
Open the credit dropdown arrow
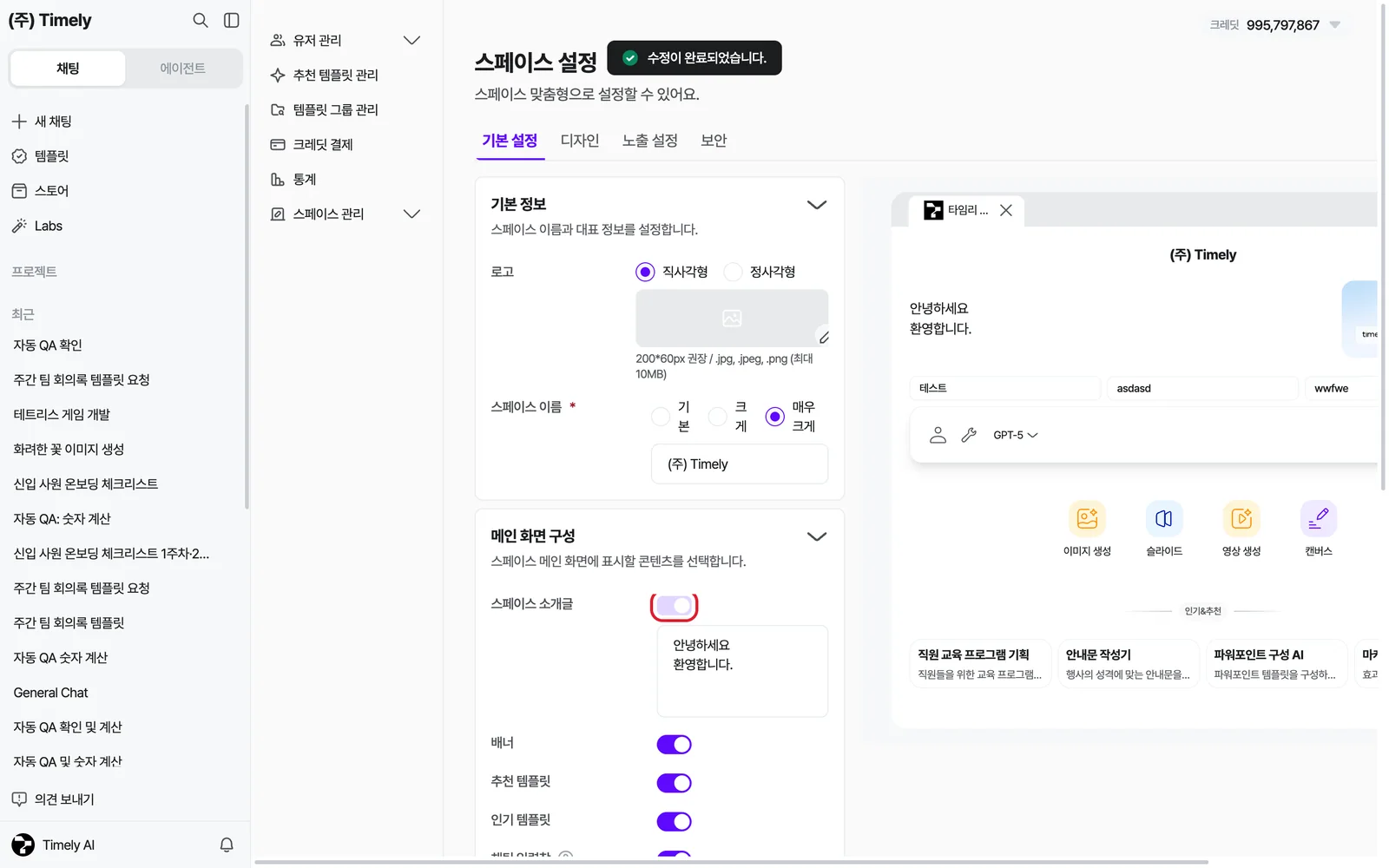coord(1335,24)
